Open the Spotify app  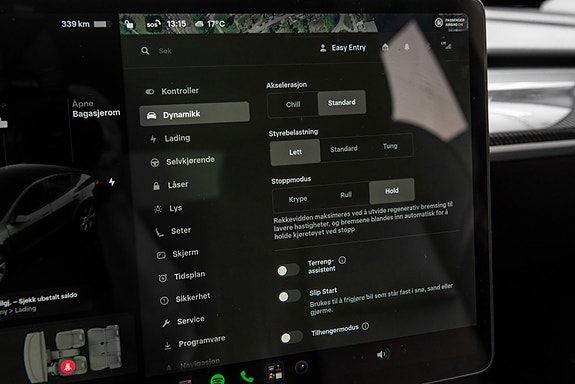[x=217, y=379]
